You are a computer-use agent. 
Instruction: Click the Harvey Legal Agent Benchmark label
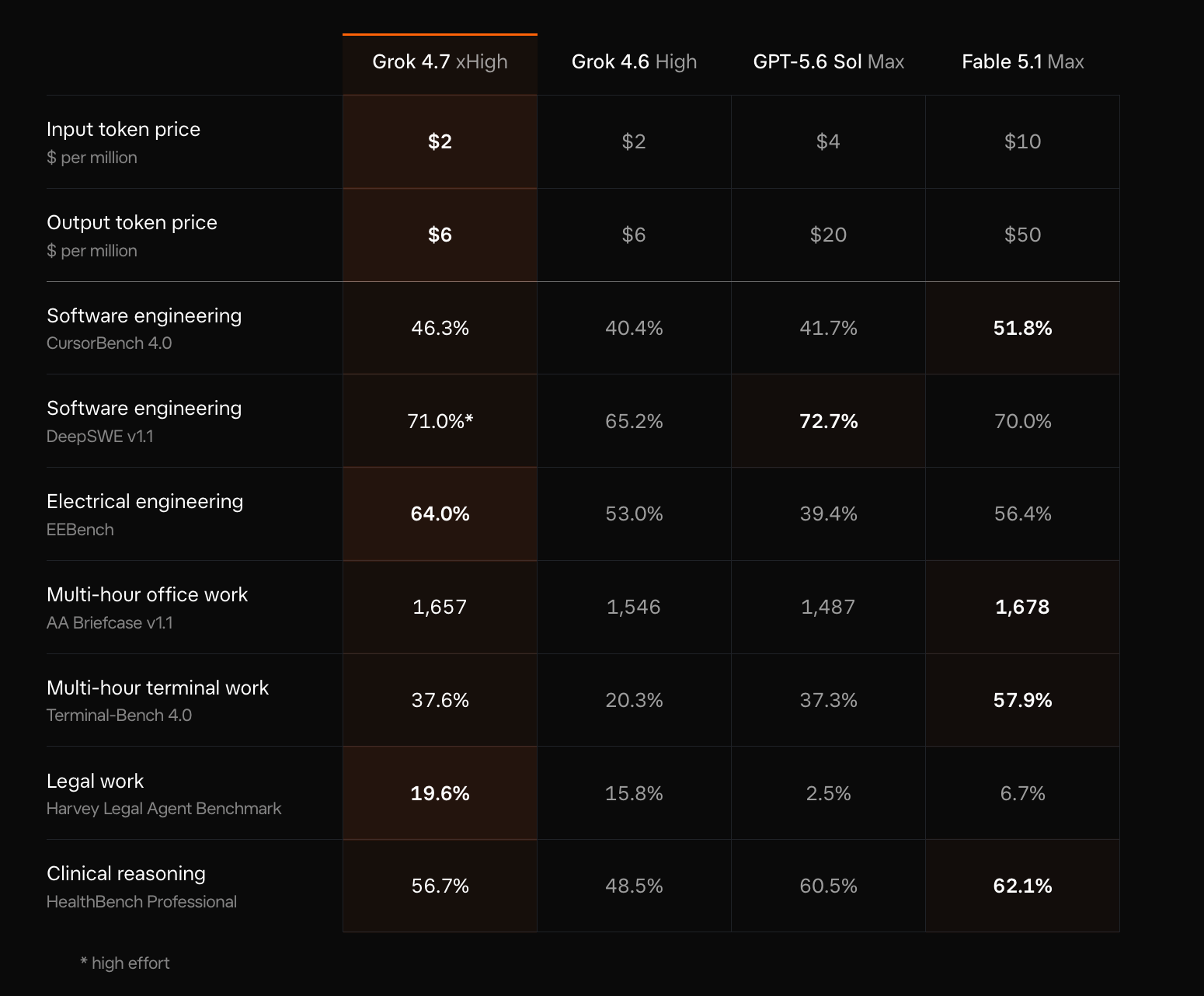[x=164, y=809]
